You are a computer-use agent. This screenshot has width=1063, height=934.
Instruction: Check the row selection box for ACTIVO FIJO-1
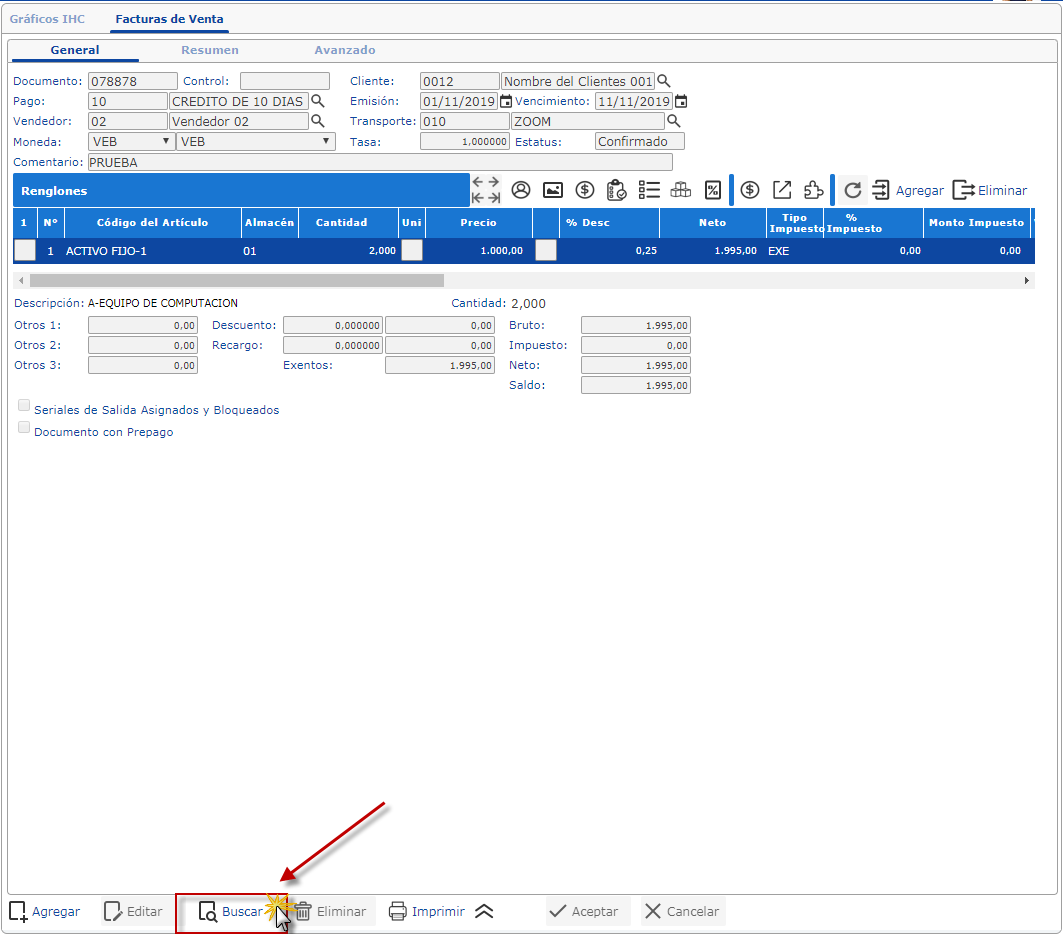click(24, 251)
